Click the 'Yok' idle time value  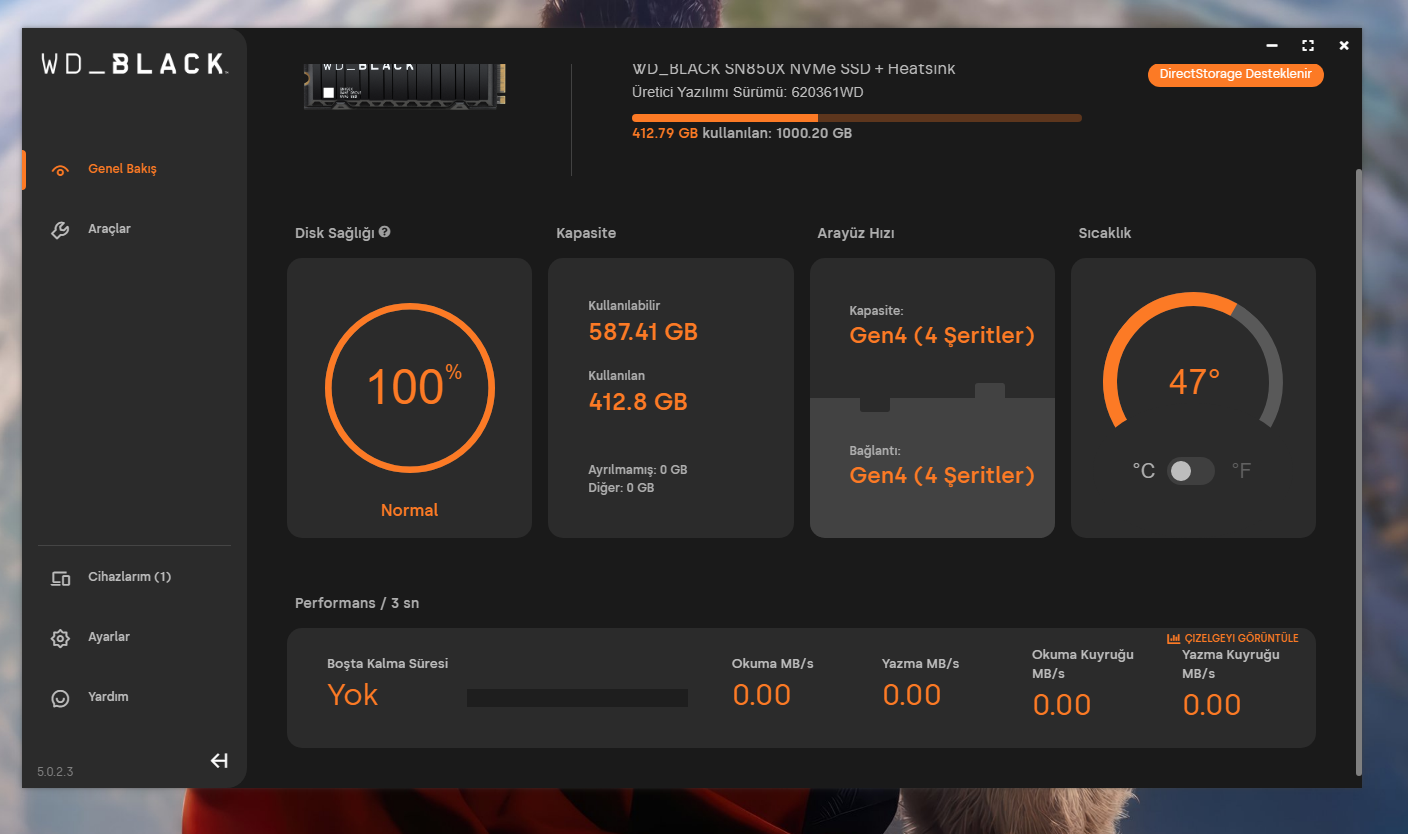point(353,695)
